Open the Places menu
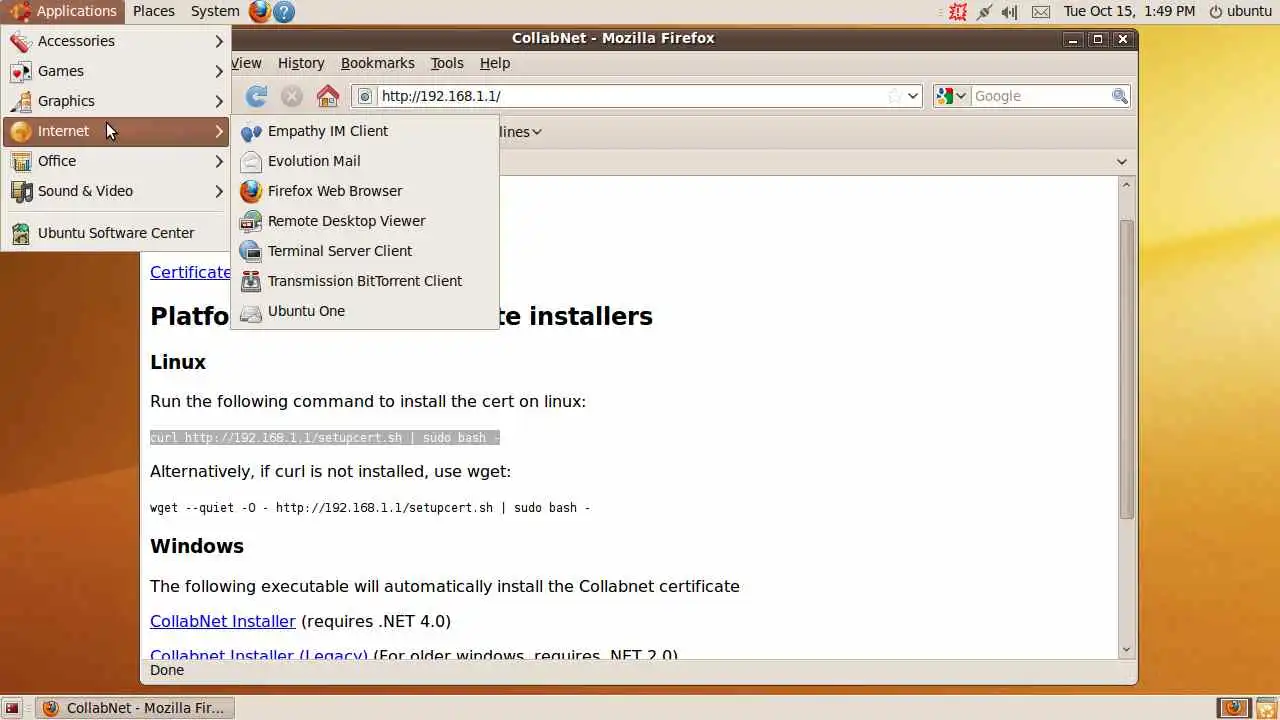 (x=154, y=11)
